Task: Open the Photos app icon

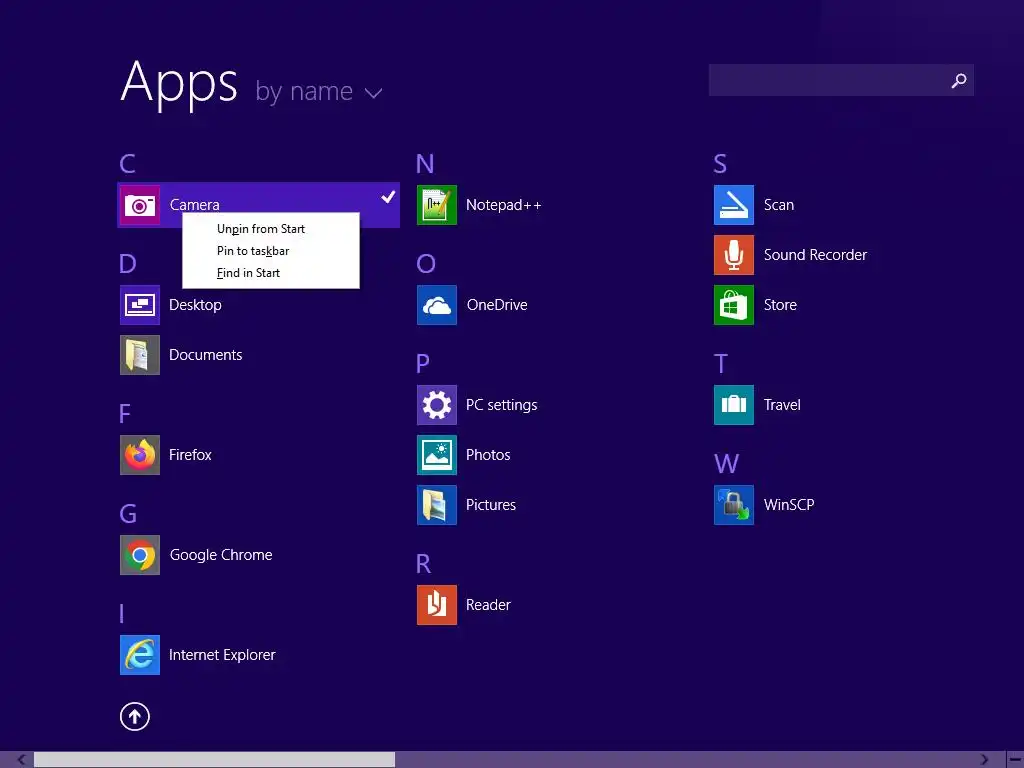Action: [437, 455]
